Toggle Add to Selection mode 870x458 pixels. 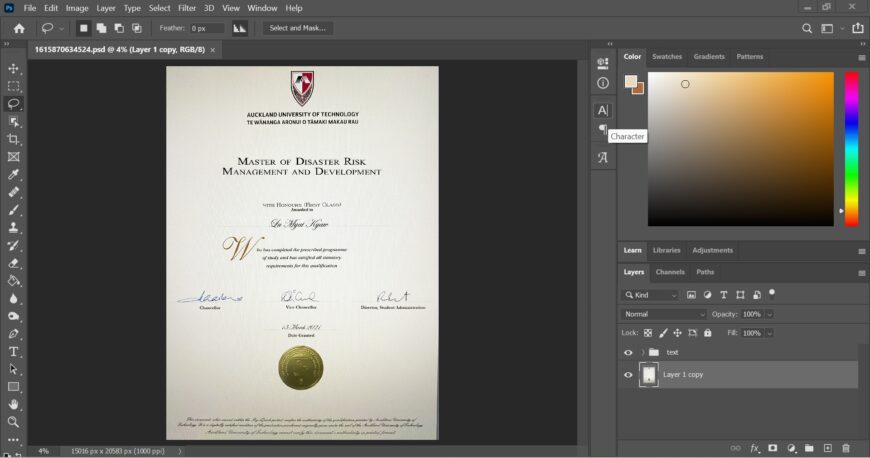pos(101,28)
